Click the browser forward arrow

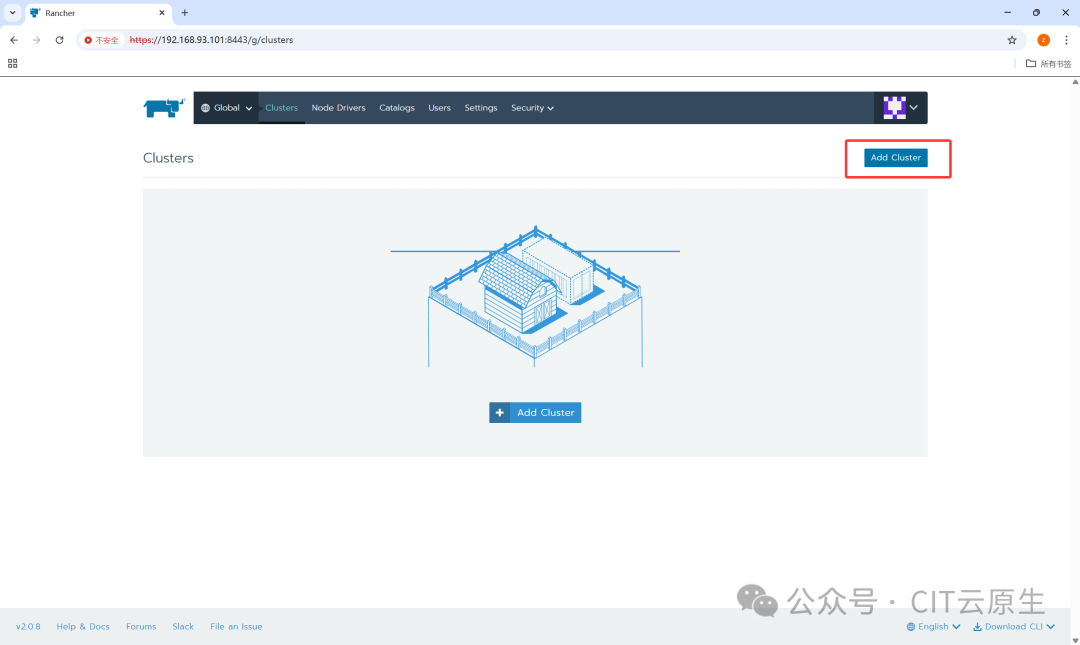37,40
